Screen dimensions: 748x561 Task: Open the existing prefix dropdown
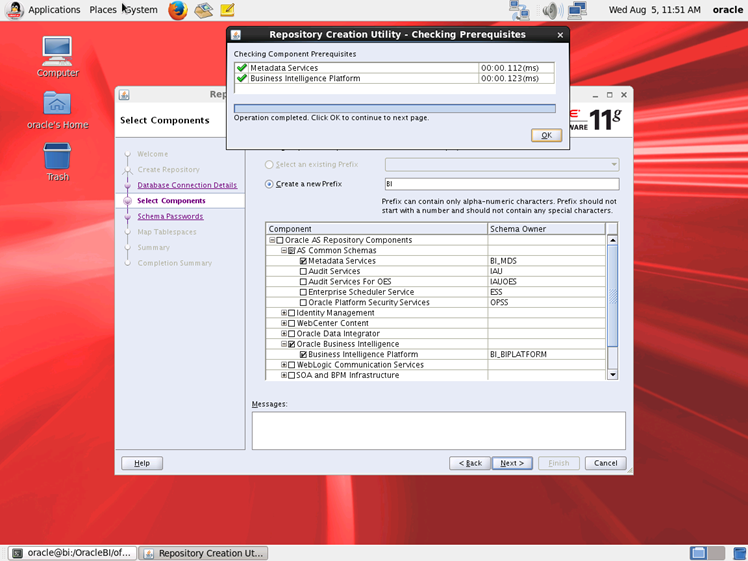pyautogui.click(x=502, y=165)
